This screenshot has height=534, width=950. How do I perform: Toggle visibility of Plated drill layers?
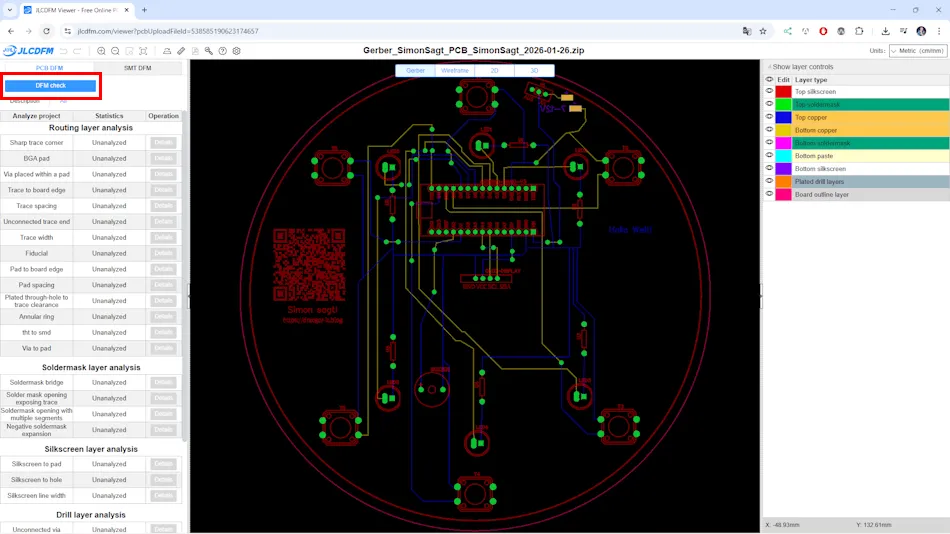pos(769,181)
